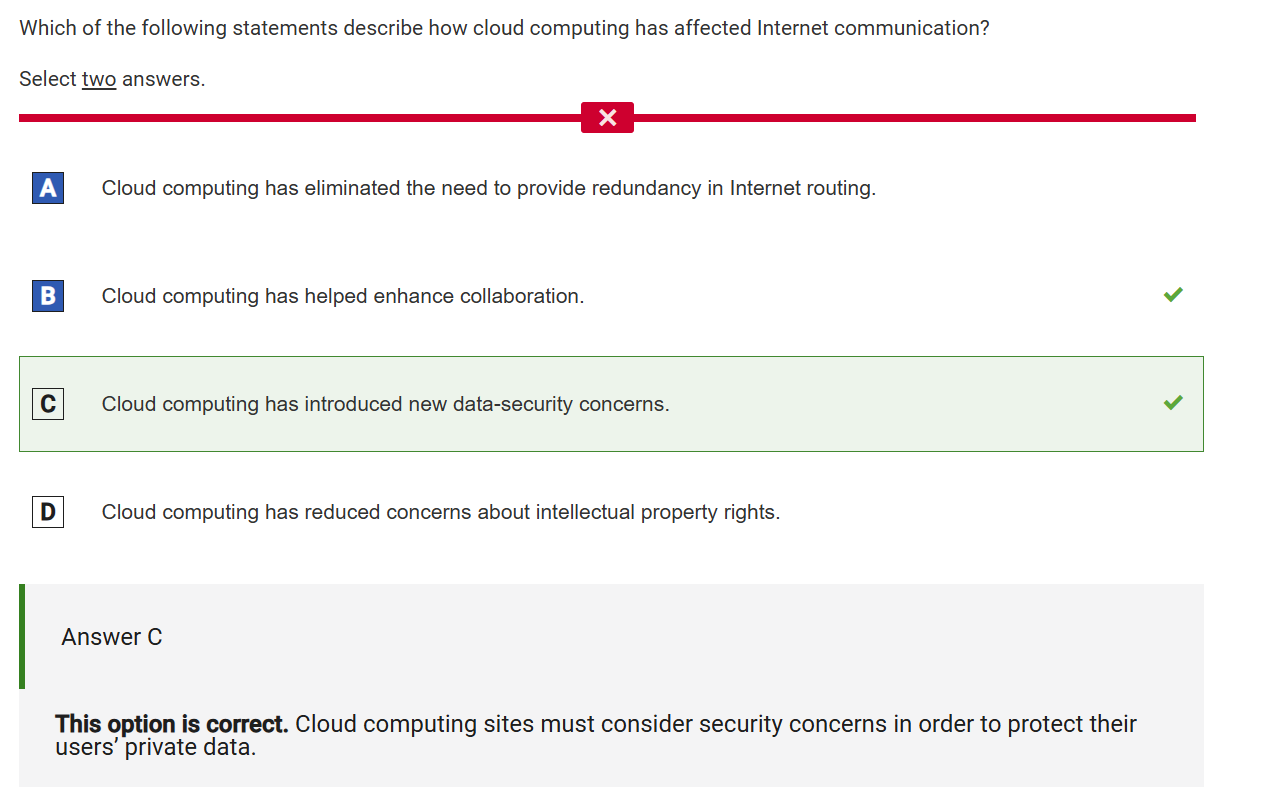Select answer choice letter B box
1267x787 pixels.
pyautogui.click(x=48, y=296)
